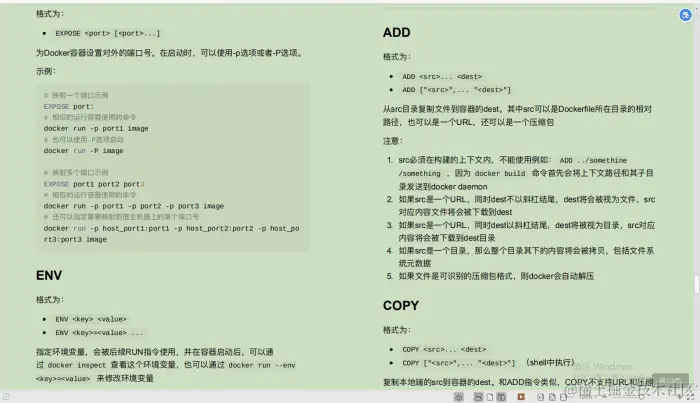Select the two-page layout icon
This screenshot has height=403, width=700.
(501, 397)
